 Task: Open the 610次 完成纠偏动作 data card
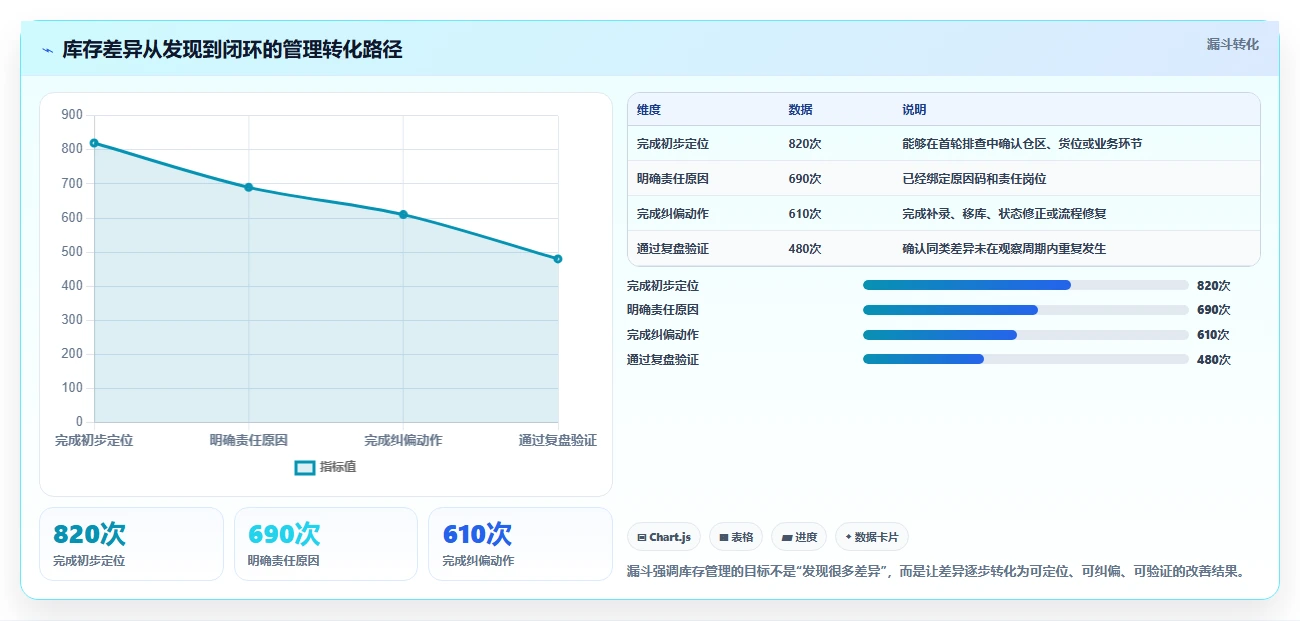[x=520, y=544]
